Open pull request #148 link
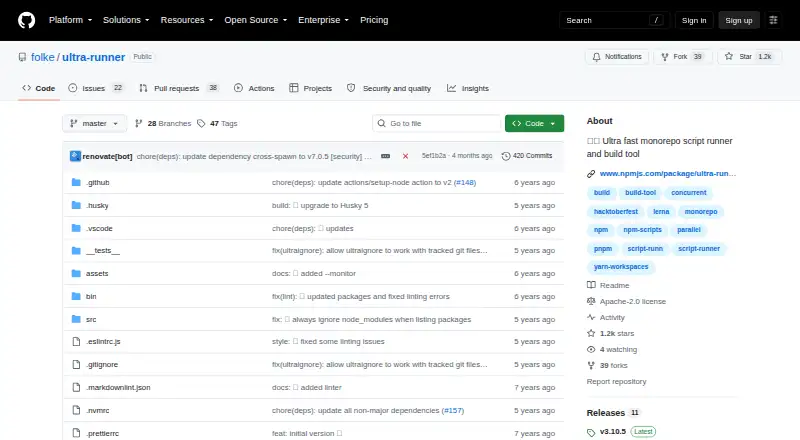Screen dimensions: 800x440 click(465, 182)
